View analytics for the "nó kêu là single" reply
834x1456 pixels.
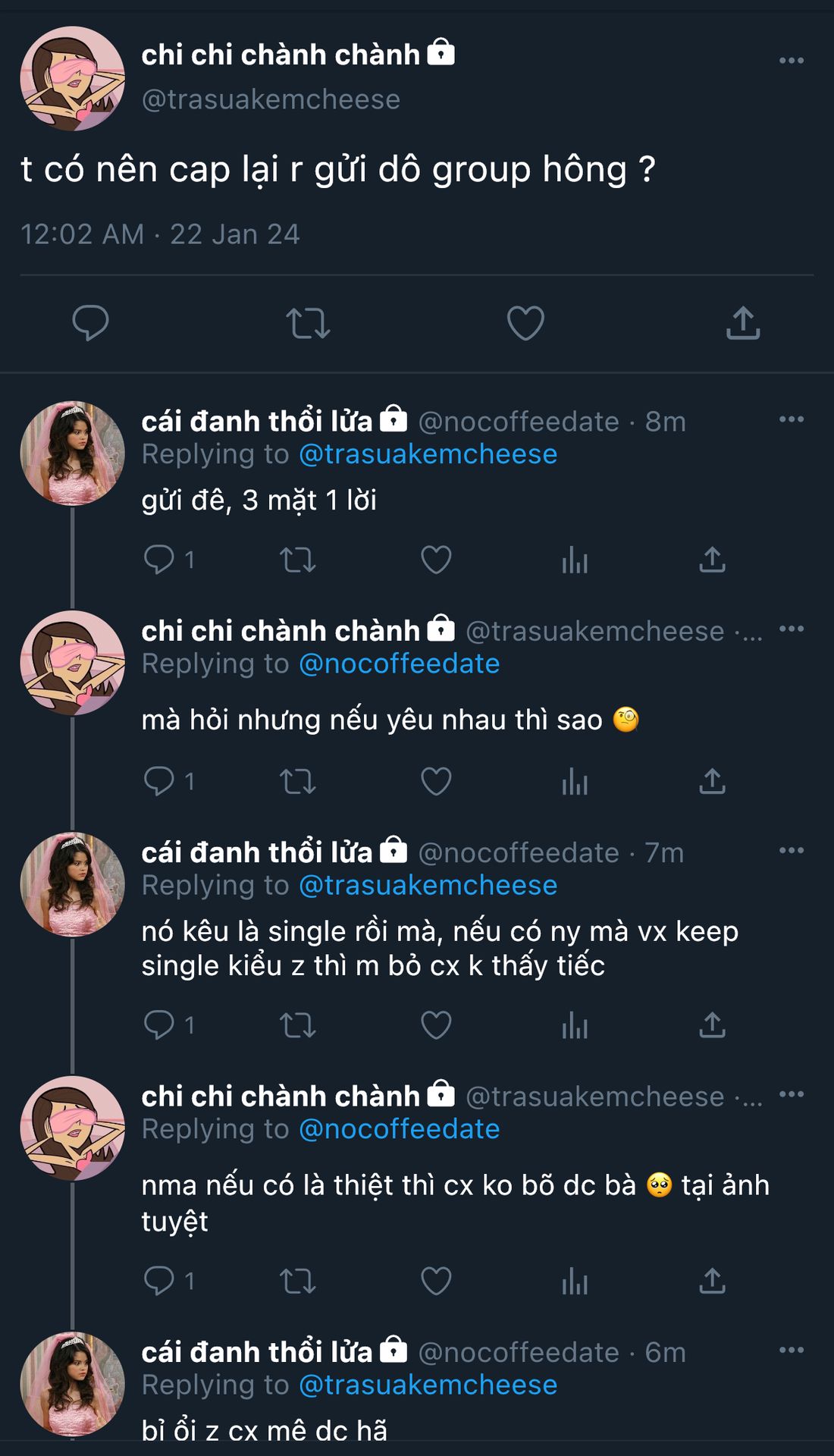point(575,1026)
